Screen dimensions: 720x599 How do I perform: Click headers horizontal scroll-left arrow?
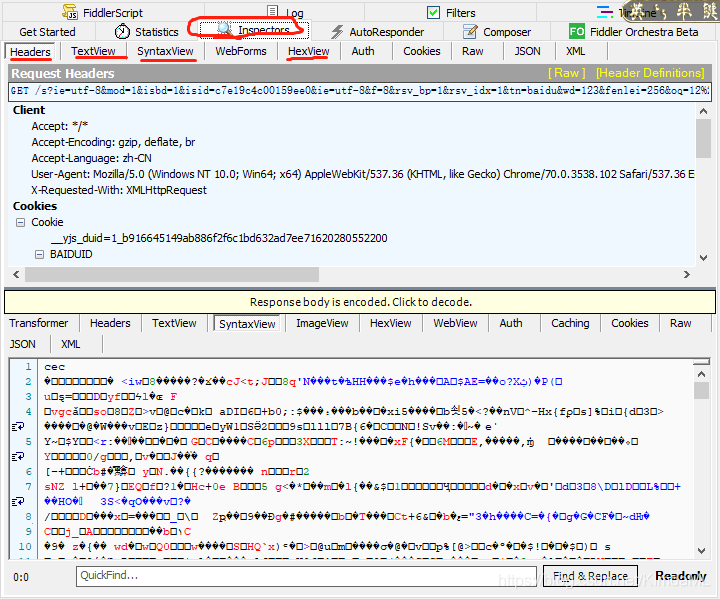[17, 275]
